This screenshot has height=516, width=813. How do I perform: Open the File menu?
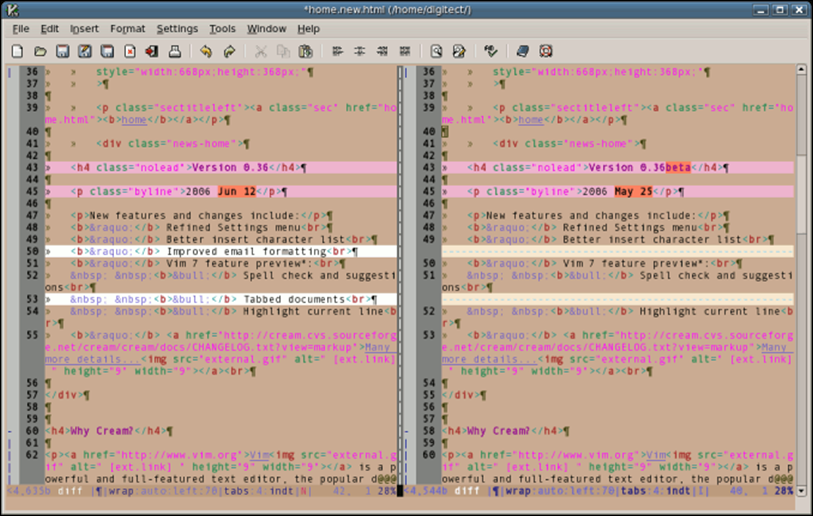click(x=20, y=29)
